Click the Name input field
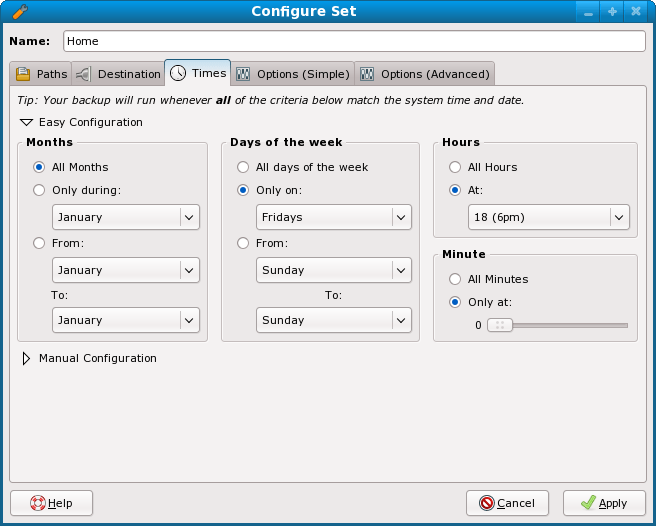Screen dimensions: 656x526 tap(354, 41)
